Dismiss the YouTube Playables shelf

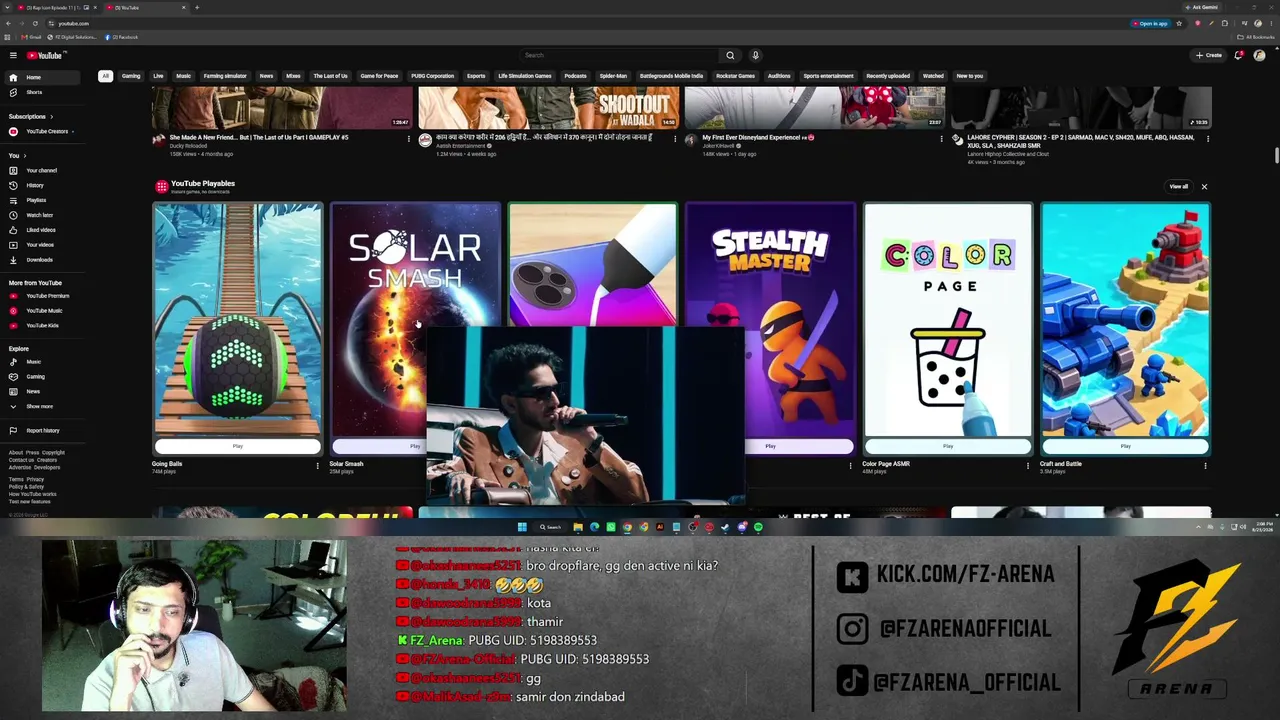(1204, 187)
